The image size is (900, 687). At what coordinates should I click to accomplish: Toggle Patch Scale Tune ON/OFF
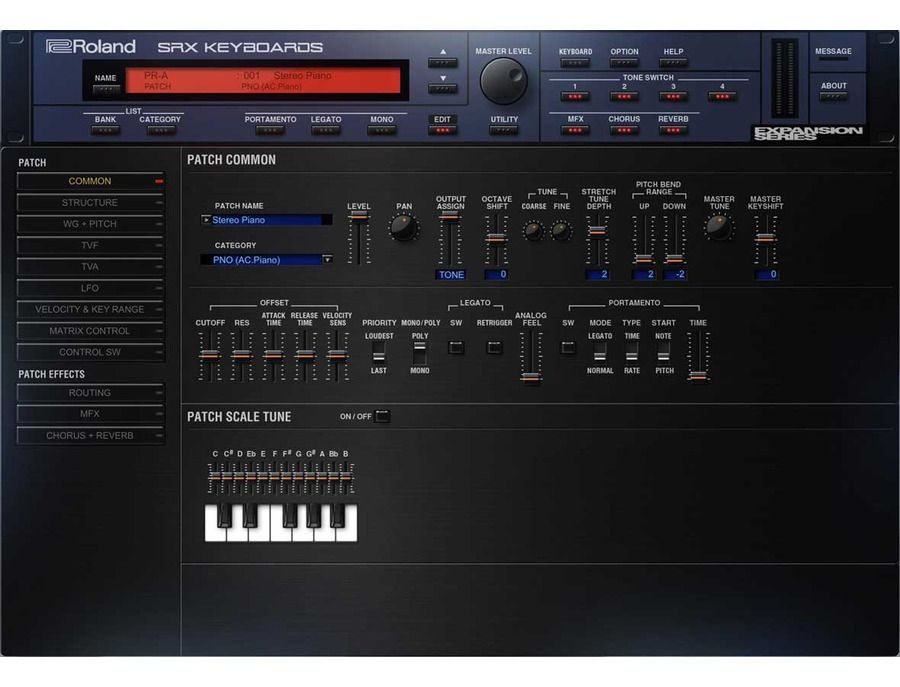[382, 416]
